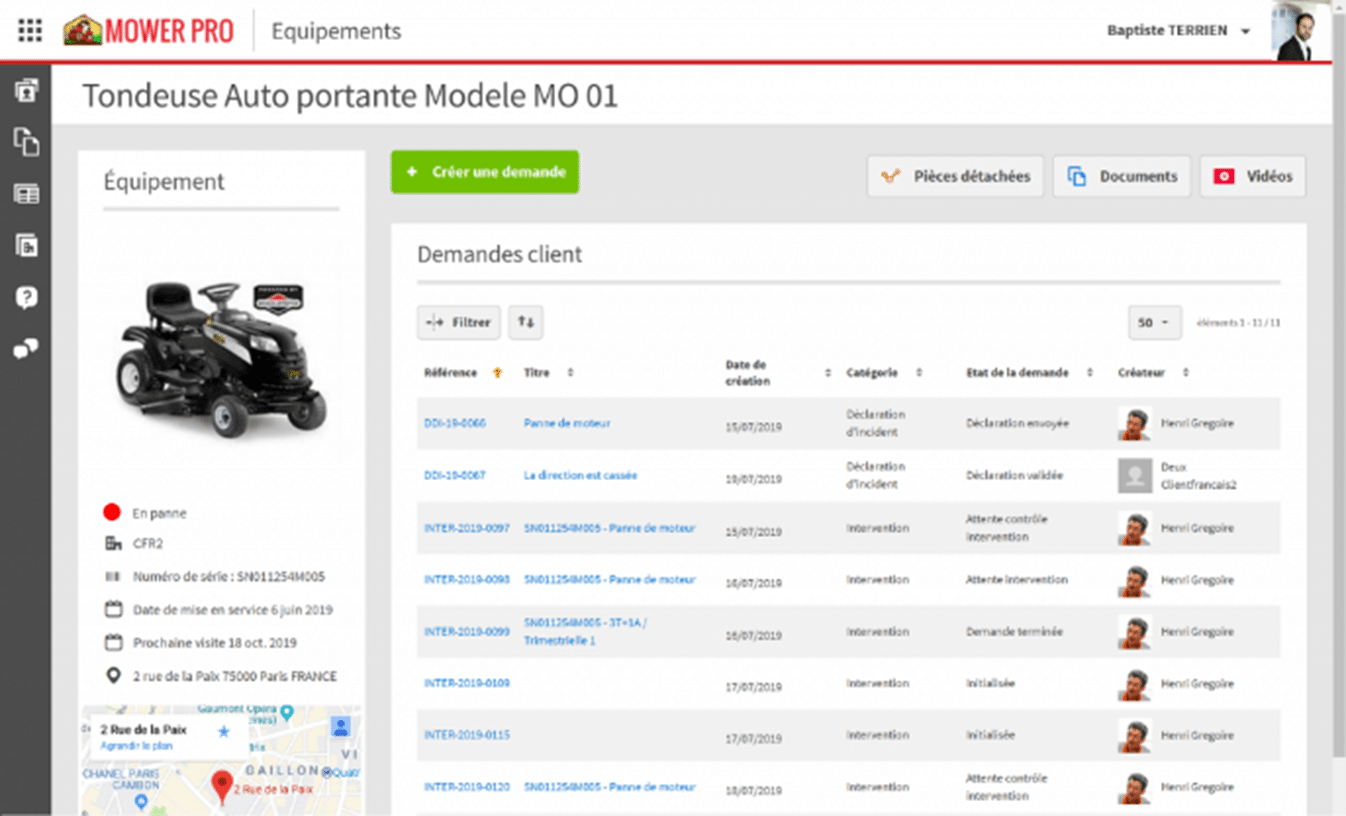The height and width of the screenshot is (816, 1346).
Task: Click 'Prochaine visite 18 oct. 2019' text
Action: tap(215, 642)
